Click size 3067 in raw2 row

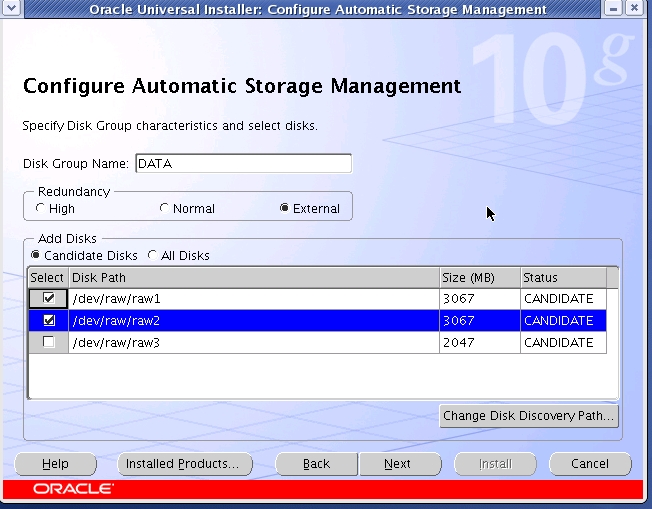click(x=480, y=321)
